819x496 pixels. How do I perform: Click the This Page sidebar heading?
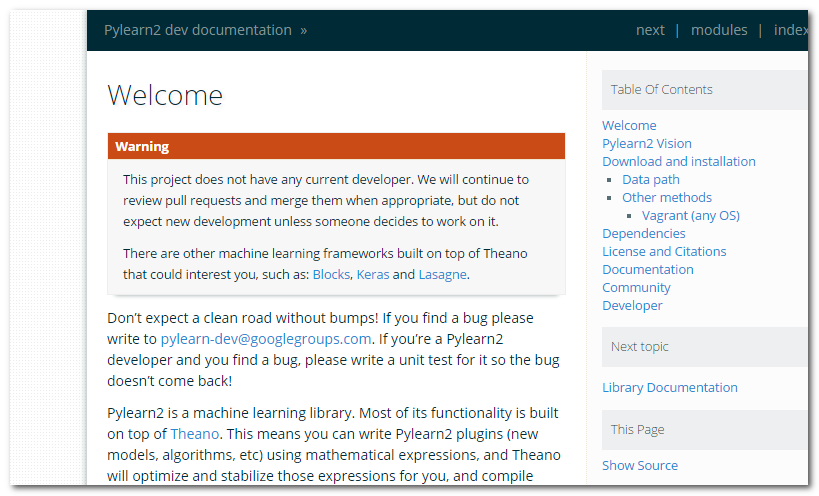click(x=637, y=430)
